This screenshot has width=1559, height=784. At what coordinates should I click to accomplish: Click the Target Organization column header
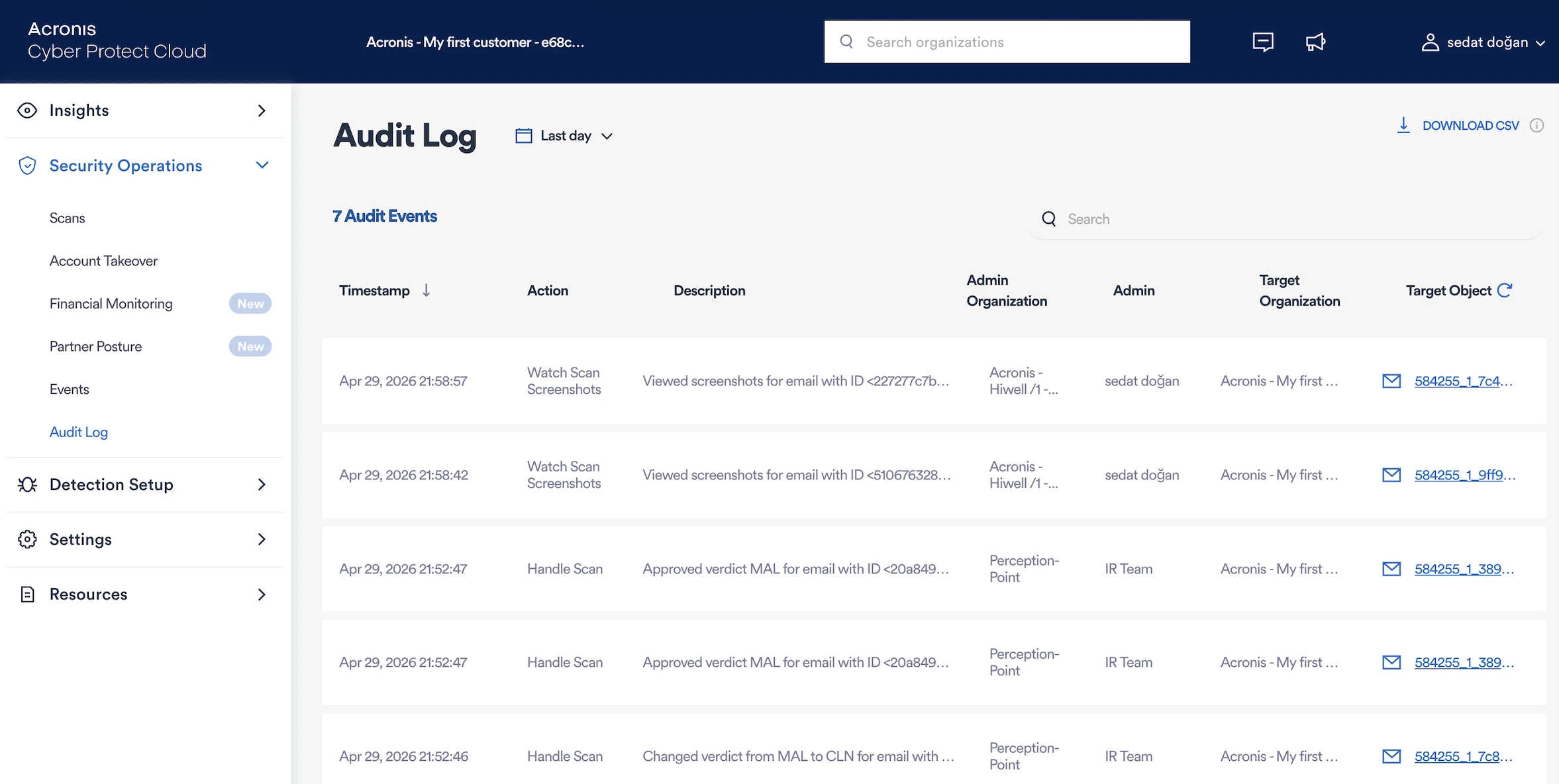(x=1299, y=290)
